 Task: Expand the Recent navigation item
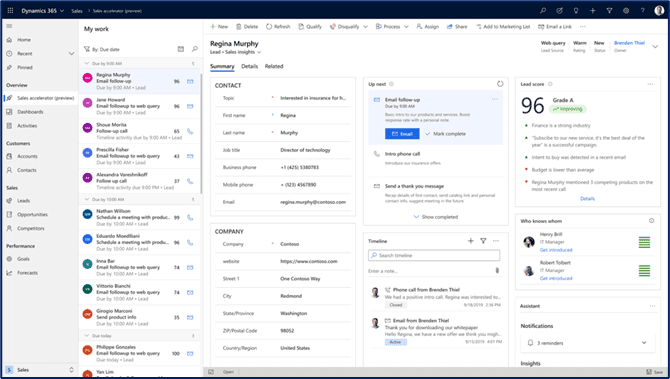71,53
